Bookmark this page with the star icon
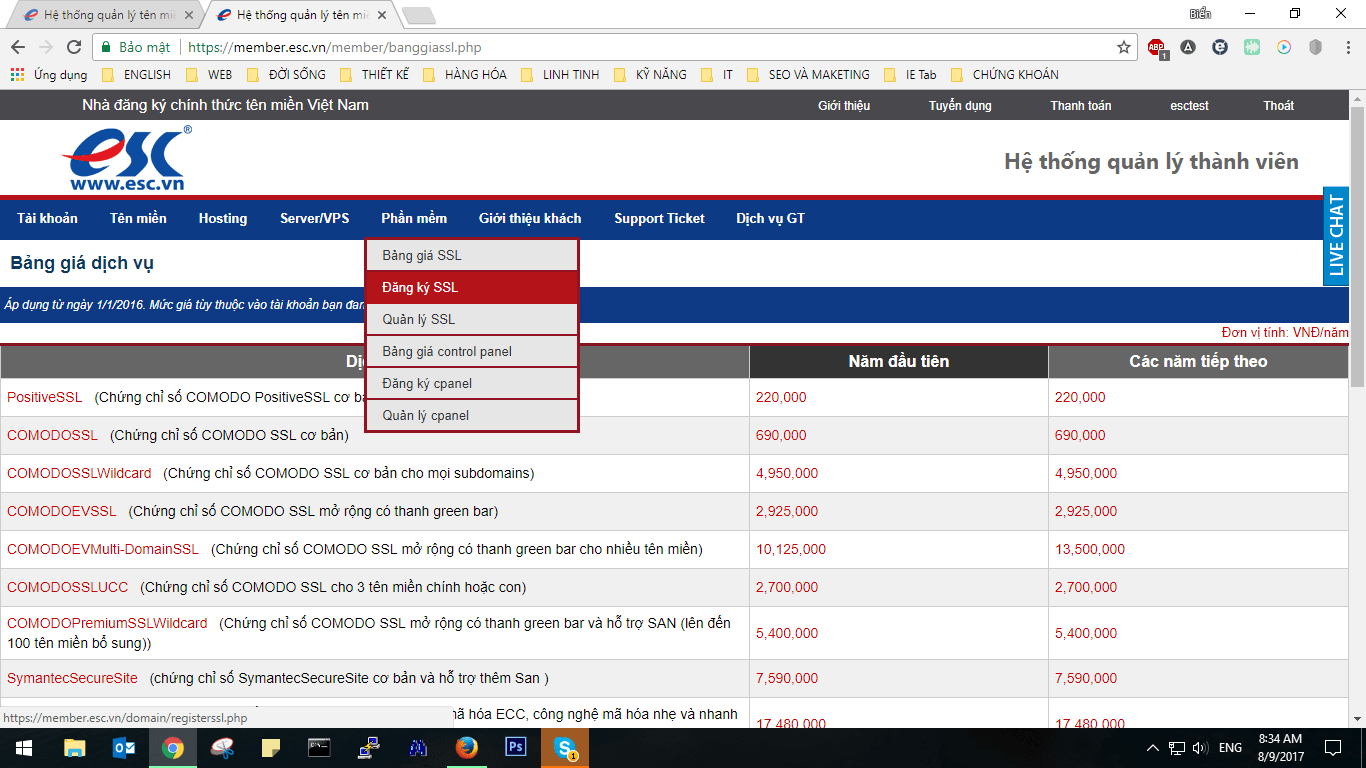Viewport: 1366px width, 768px height. tap(1124, 47)
